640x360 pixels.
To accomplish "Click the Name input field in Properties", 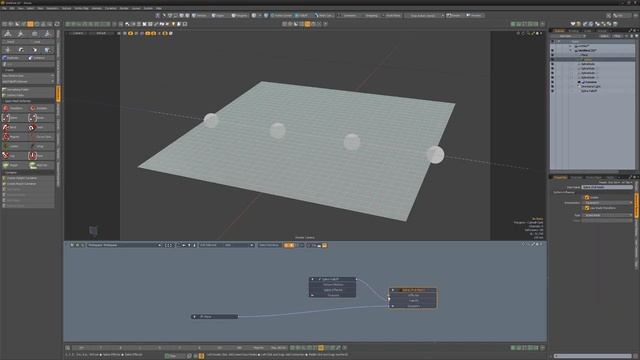I will coord(607,187).
